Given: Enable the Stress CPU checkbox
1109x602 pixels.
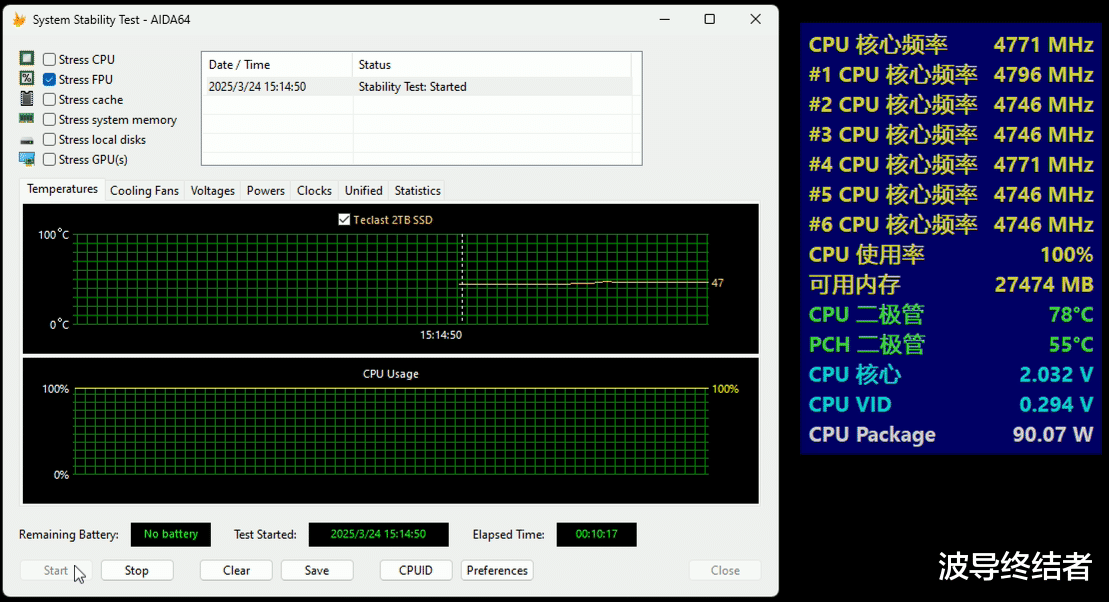Looking at the screenshot, I should (x=50, y=59).
